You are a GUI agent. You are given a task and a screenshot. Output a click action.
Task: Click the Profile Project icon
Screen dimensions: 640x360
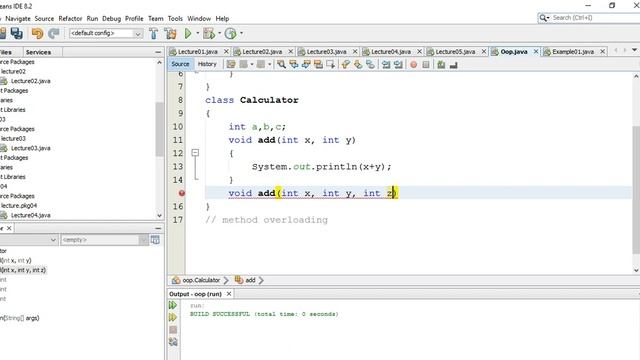[x=231, y=33]
